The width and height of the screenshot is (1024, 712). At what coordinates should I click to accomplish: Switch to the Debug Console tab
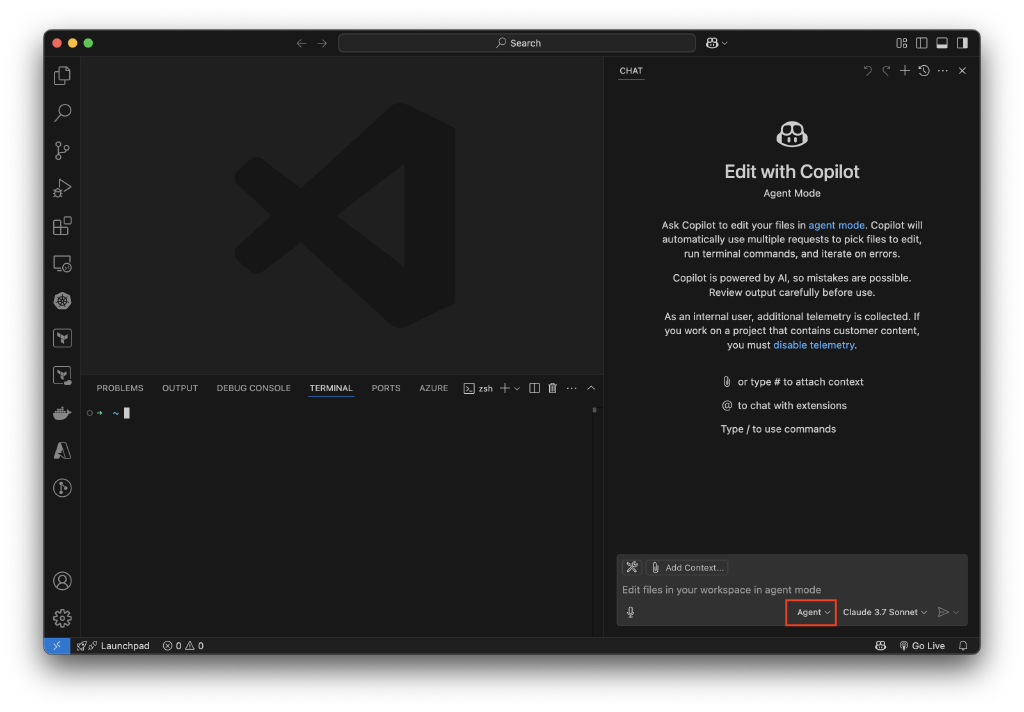[x=253, y=388]
